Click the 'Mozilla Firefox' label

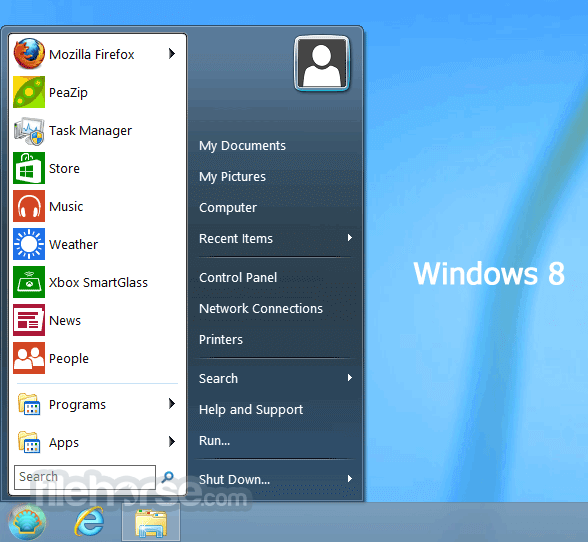92,55
